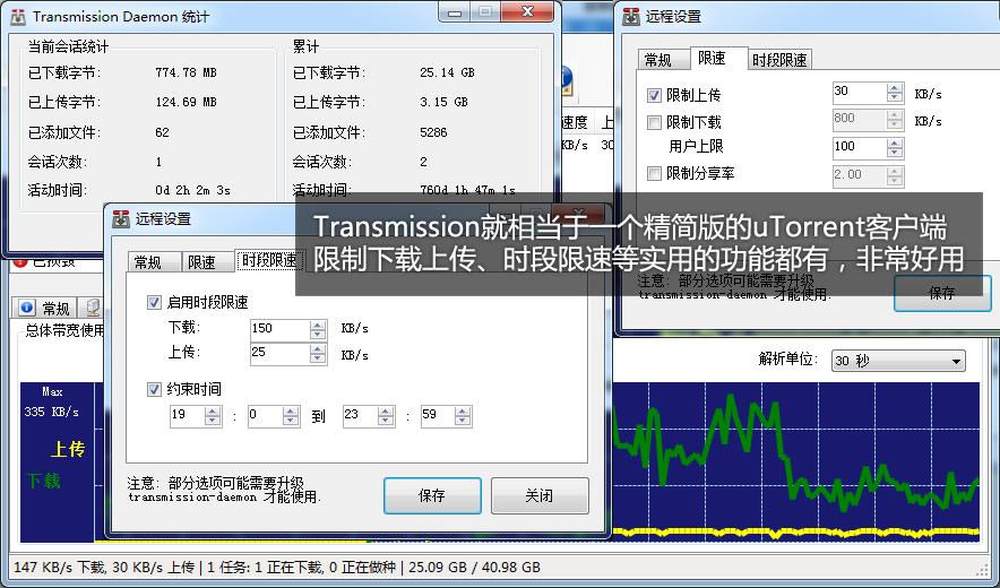The height and width of the screenshot is (588, 1000).
Task: Click the yellow 上传 legend label on graph
Action: tap(68, 450)
